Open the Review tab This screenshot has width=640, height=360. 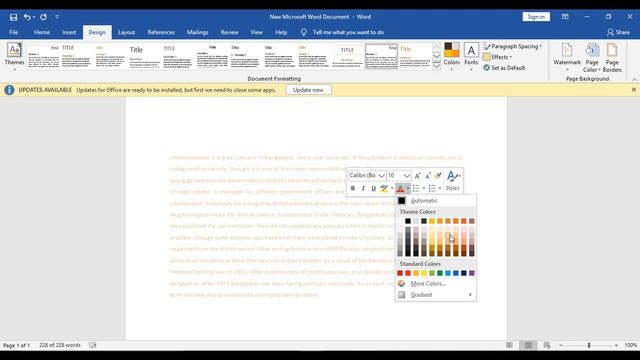click(x=229, y=32)
